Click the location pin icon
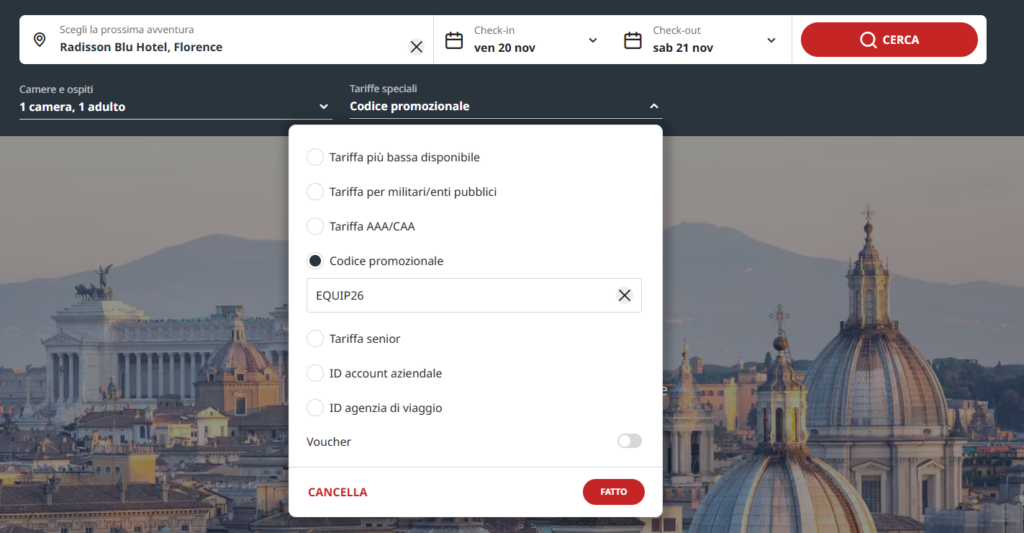 (39, 40)
